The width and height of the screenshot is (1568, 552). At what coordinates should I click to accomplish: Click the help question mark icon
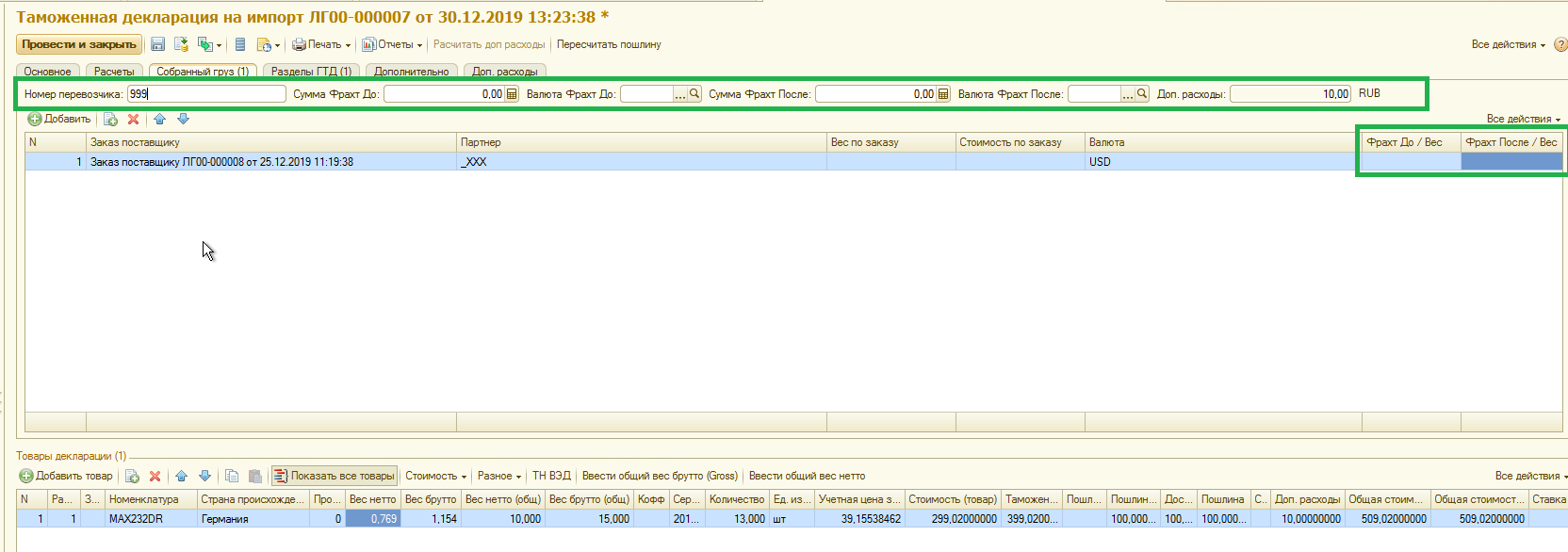(1560, 44)
